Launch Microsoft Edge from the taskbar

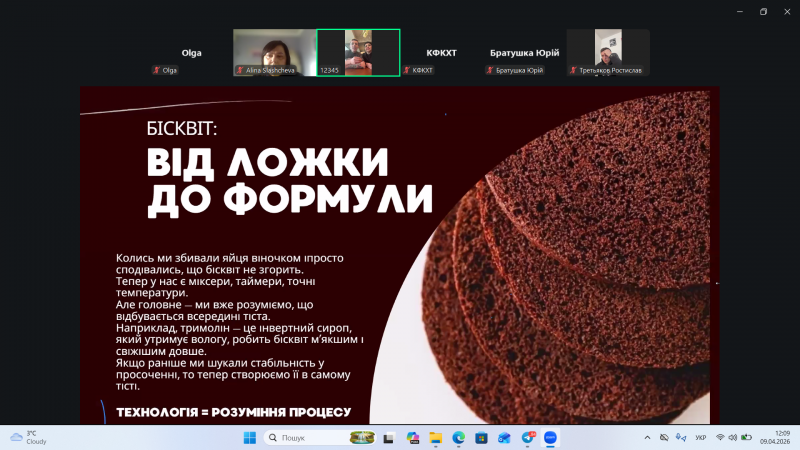coord(459,438)
